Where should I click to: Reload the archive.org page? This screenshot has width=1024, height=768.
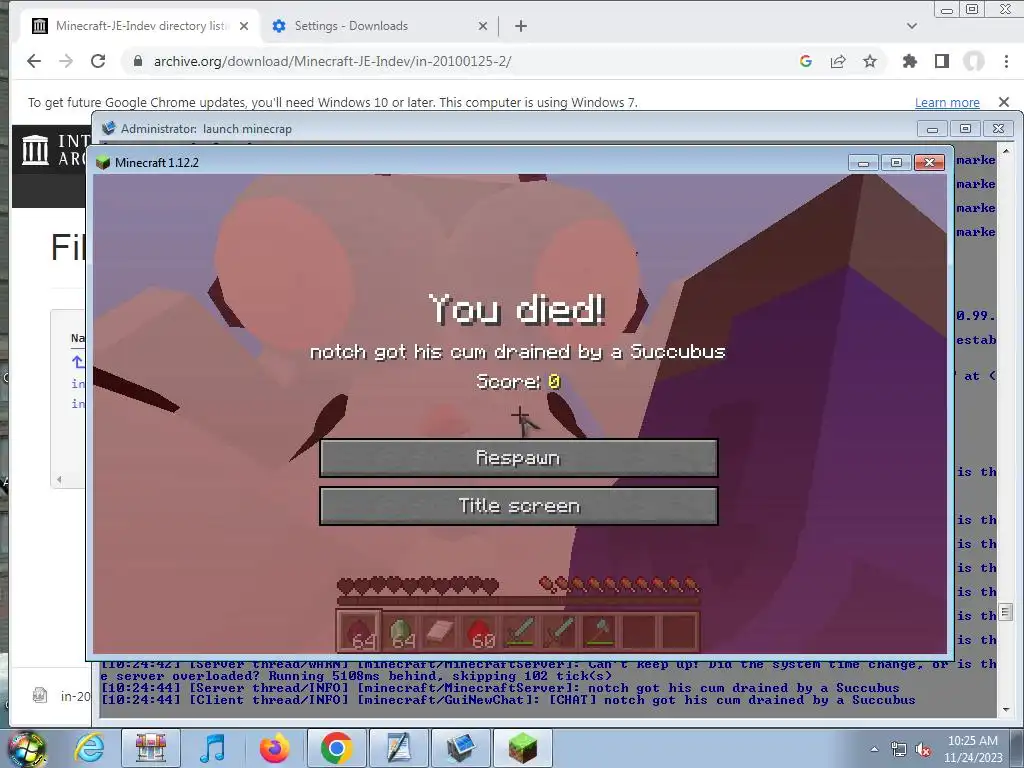click(x=98, y=61)
